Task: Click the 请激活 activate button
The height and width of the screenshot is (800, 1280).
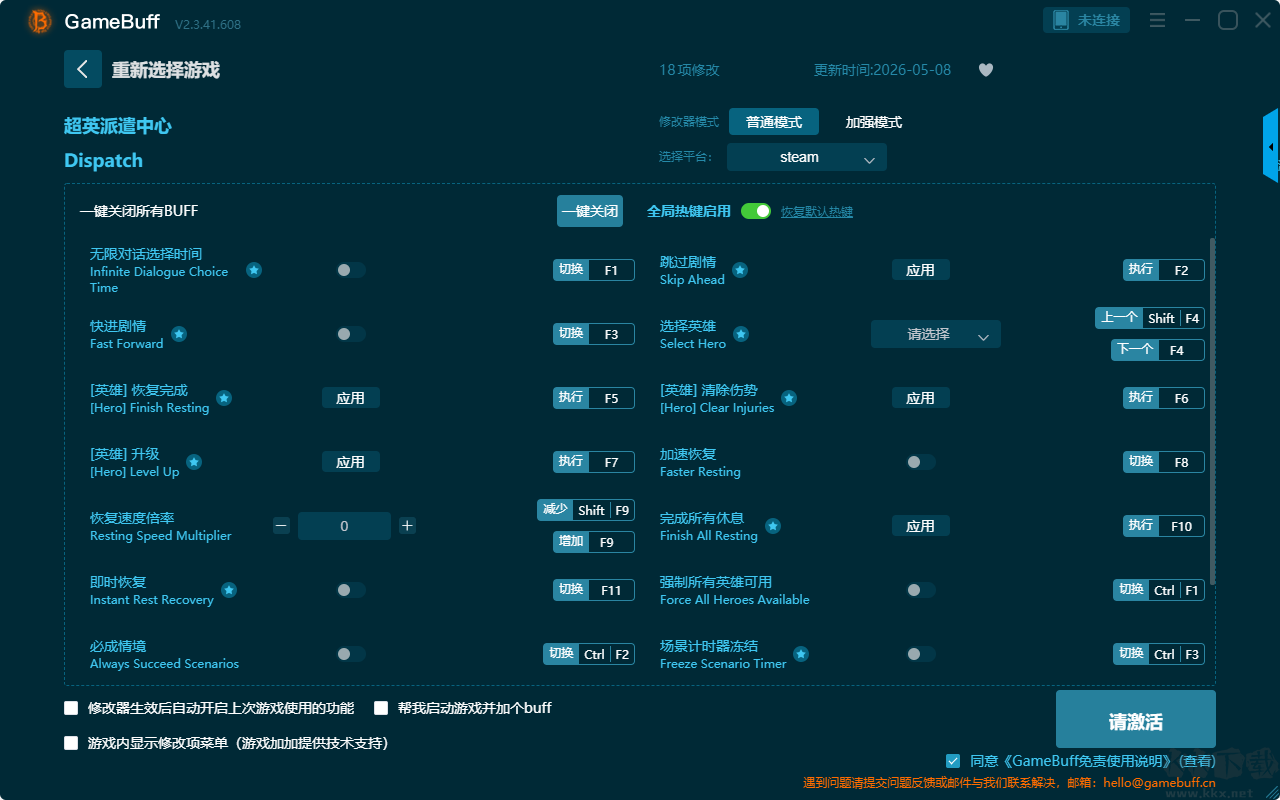Action: click(x=1136, y=720)
